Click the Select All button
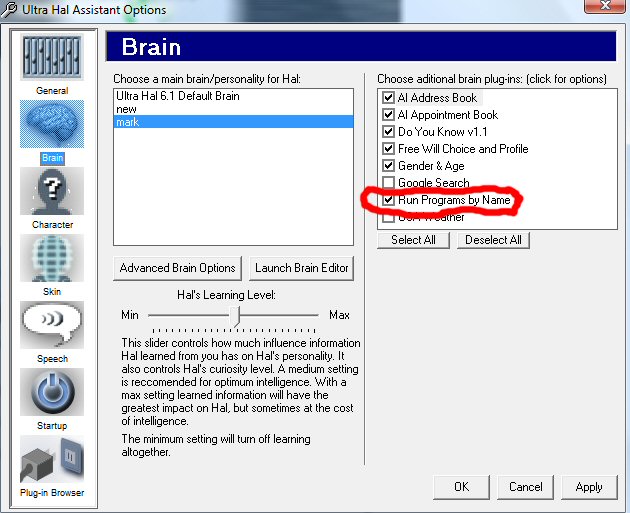Image resolution: width=630 pixels, height=513 pixels. 413,240
